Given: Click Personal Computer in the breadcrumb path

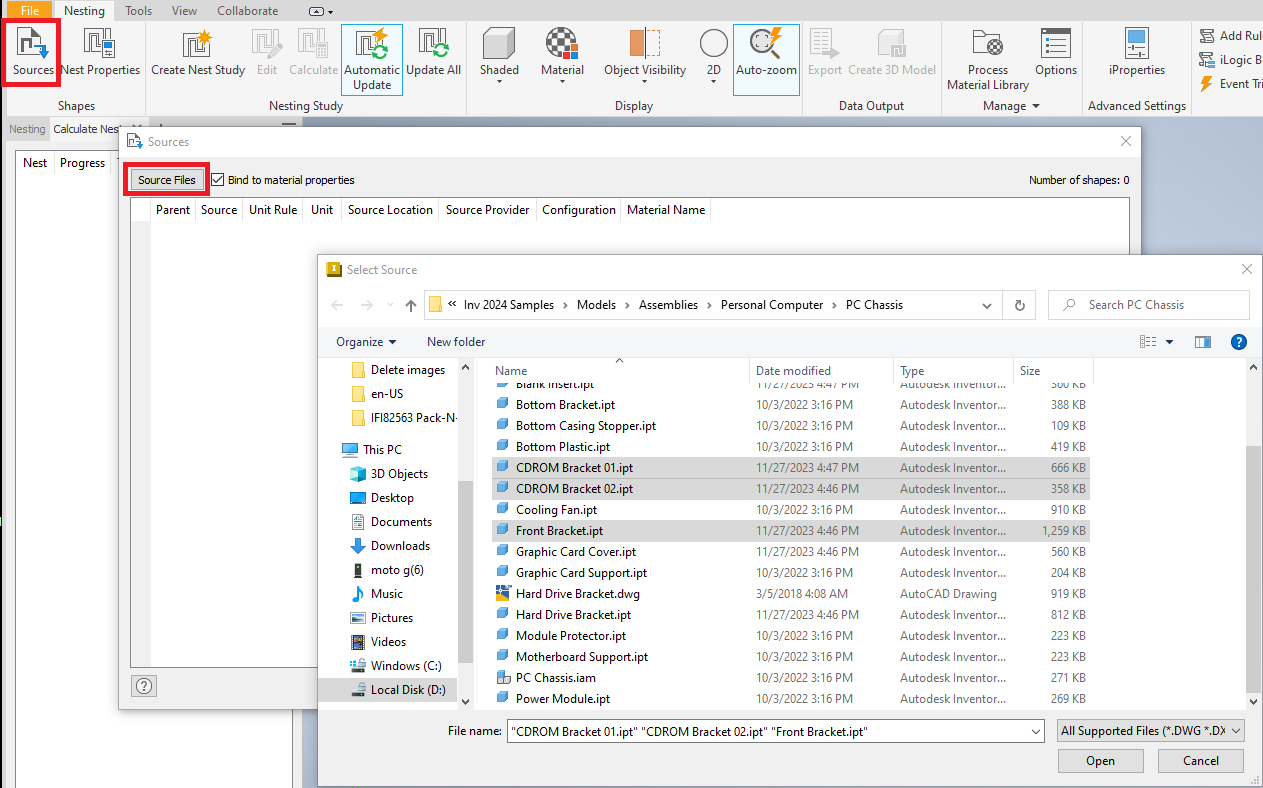Looking at the screenshot, I should [x=772, y=305].
